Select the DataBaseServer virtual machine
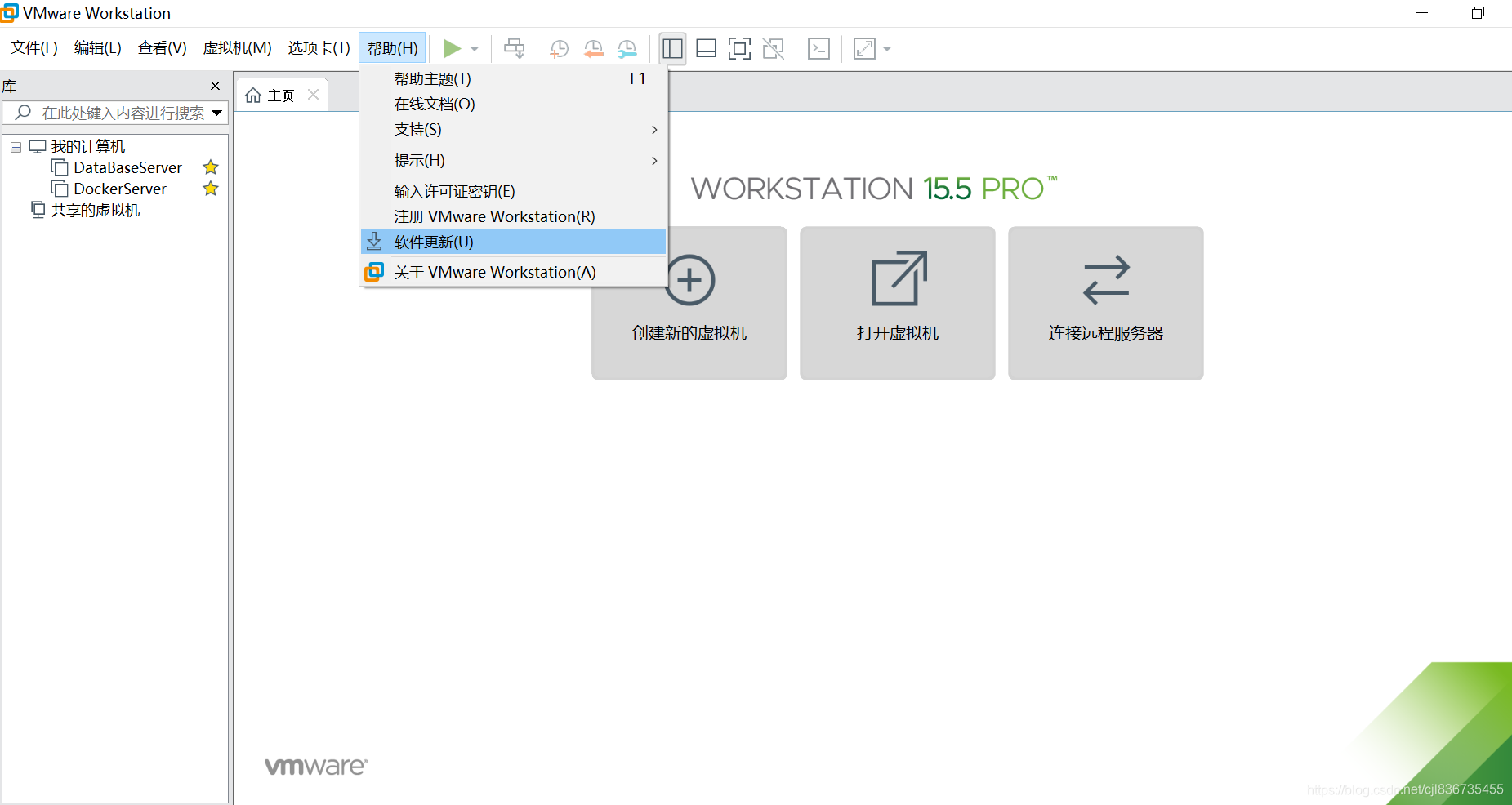Image resolution: width=1512 pixels, height=805 pixels. (127, 167)
